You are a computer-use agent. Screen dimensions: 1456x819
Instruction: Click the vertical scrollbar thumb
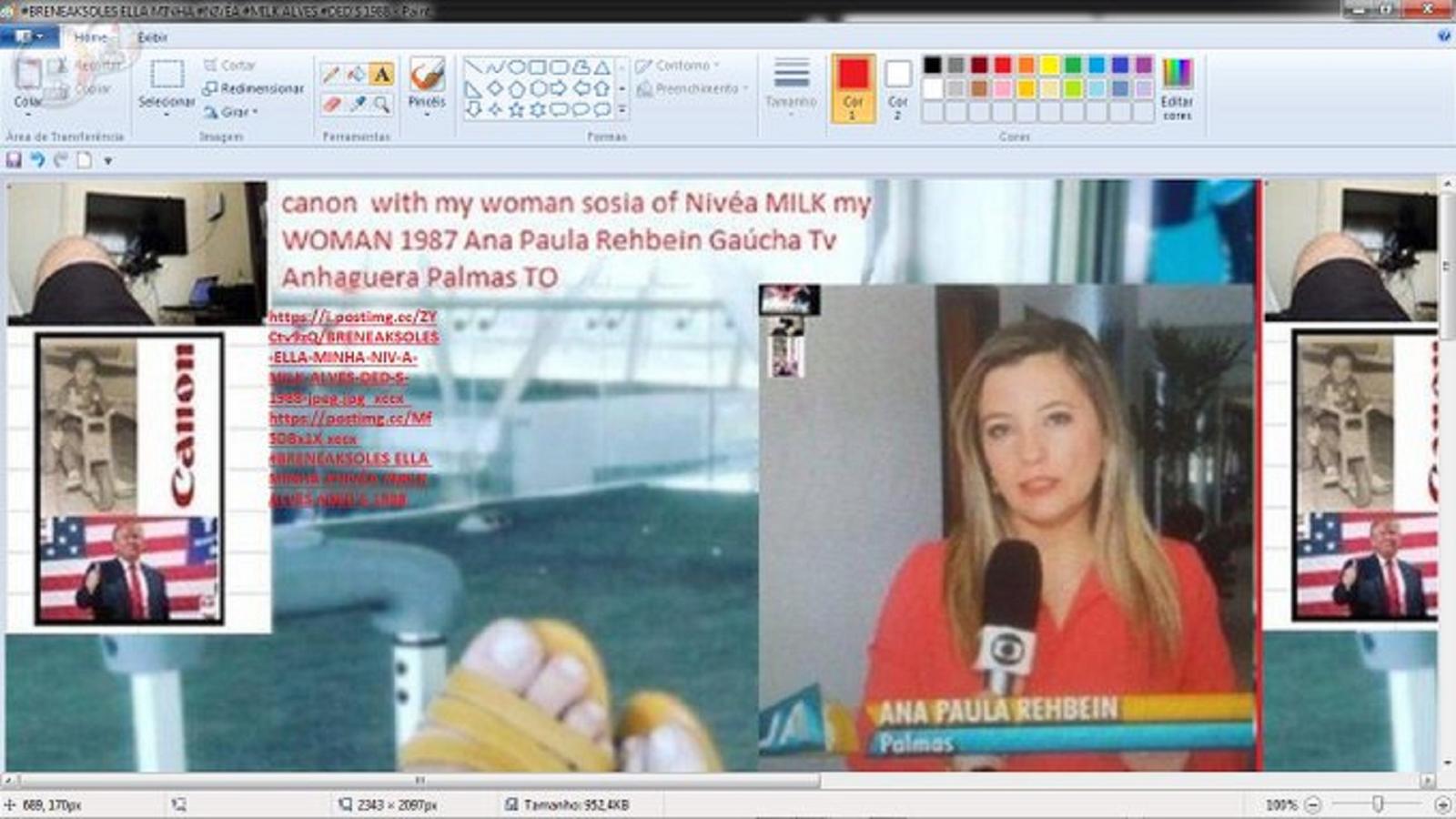click(x=1447, y=267)
